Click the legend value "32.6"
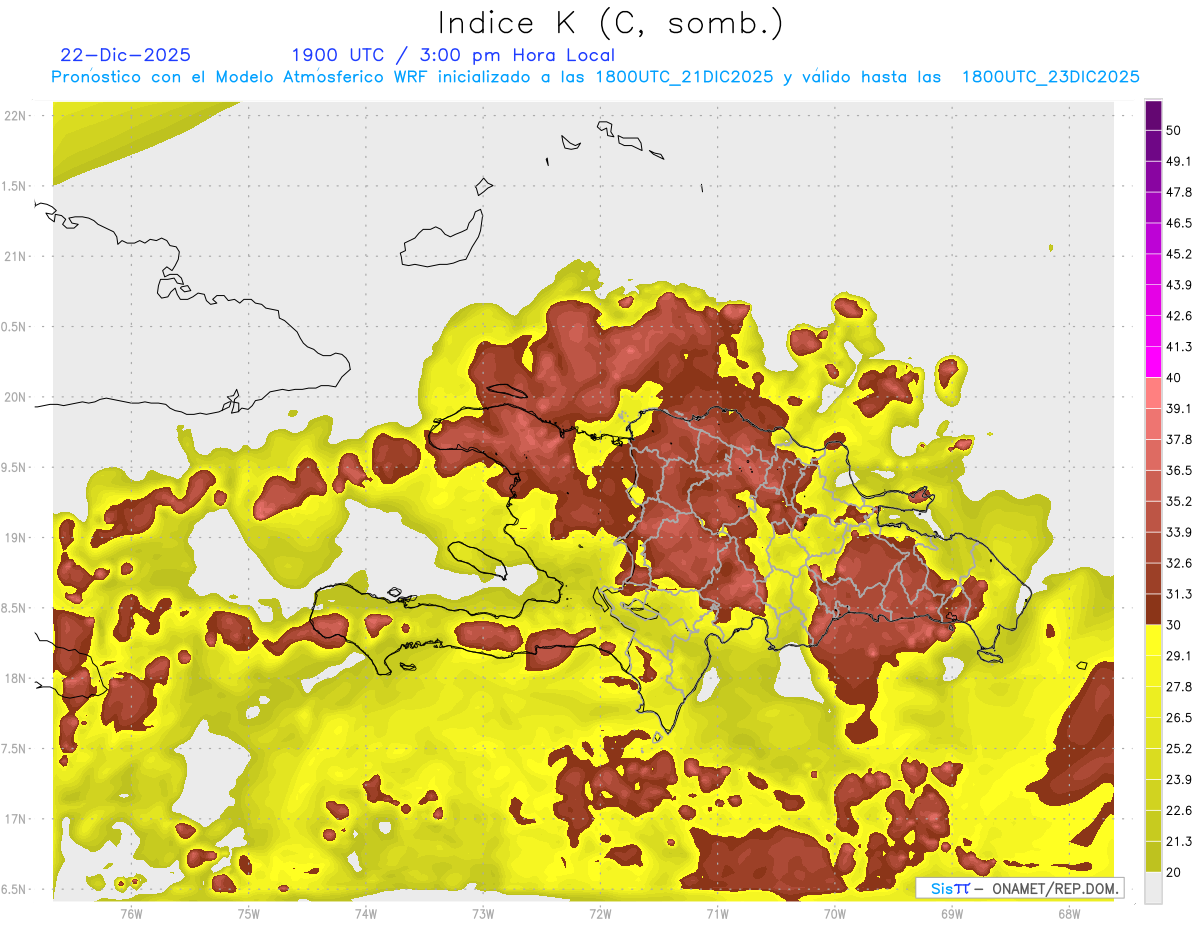This screenshot has width=1200, height=927. click(x=1179, y=563)
